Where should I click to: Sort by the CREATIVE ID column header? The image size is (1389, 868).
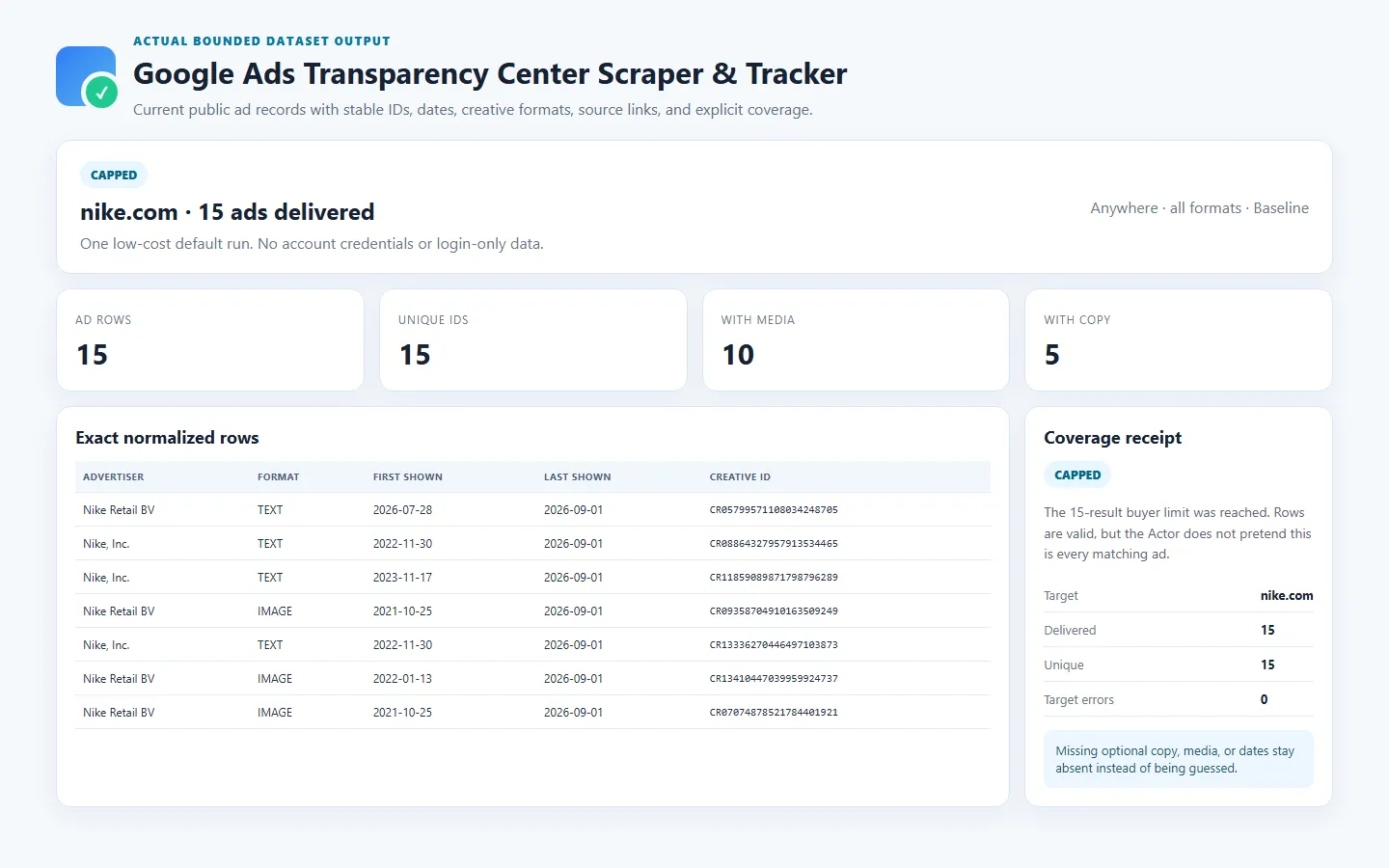[x=740, y=477]
